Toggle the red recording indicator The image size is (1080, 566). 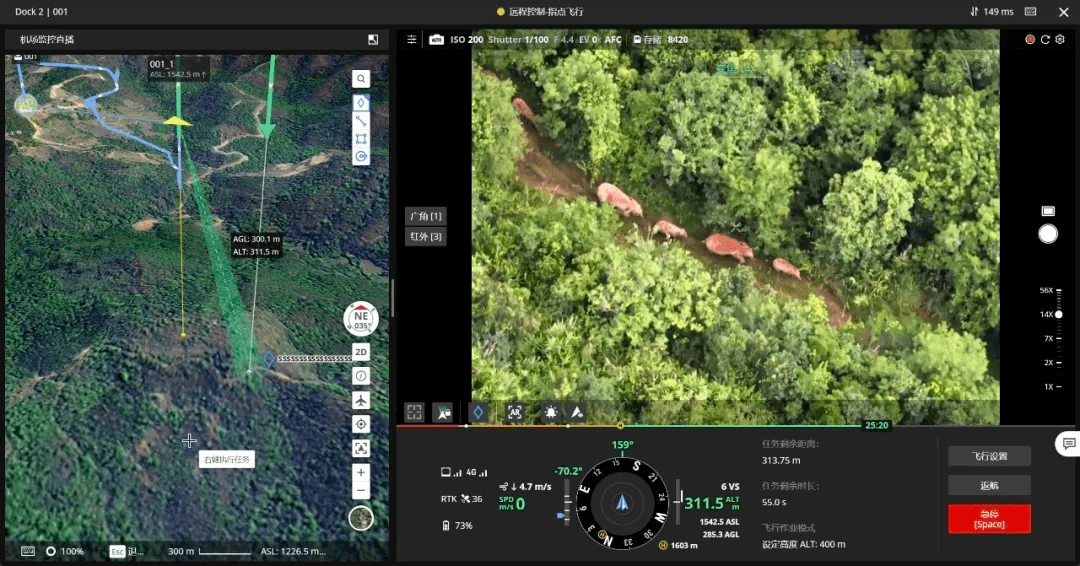pos(1030,40)
